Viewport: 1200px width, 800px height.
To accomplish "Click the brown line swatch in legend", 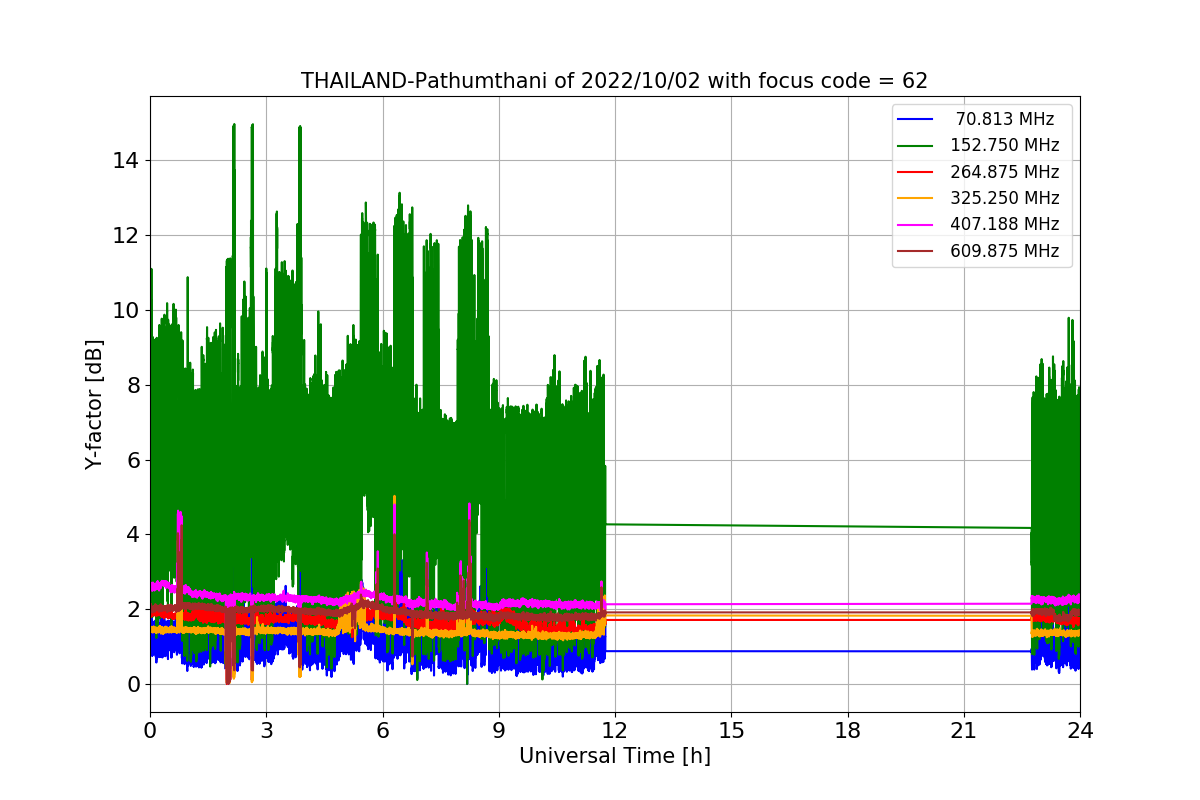I will pos(915,251).
